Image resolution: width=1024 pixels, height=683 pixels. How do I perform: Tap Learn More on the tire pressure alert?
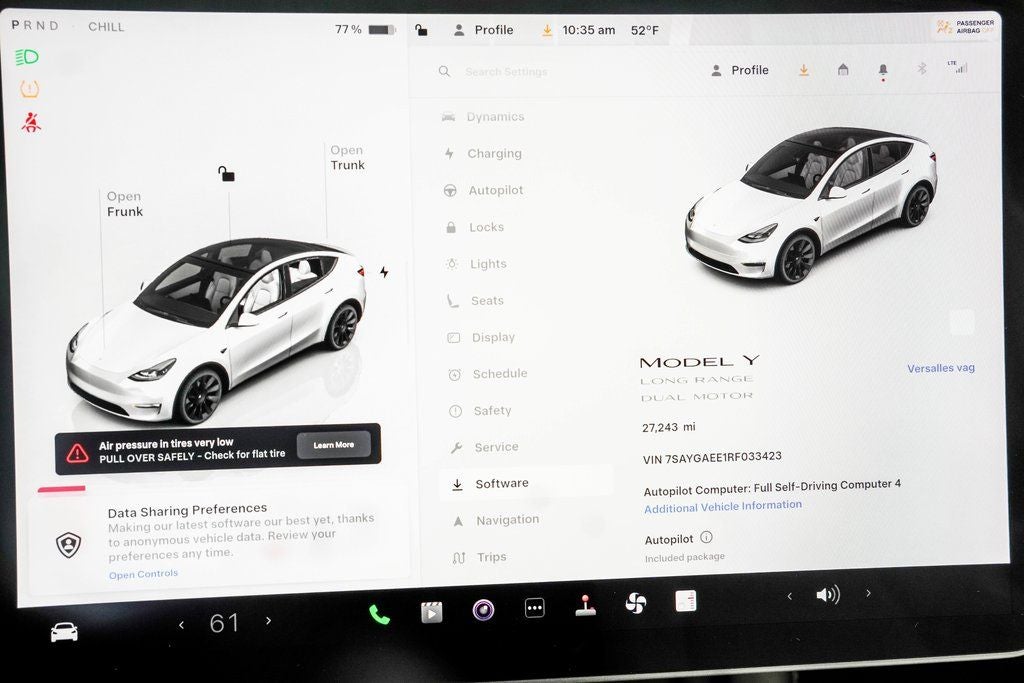pos(334,445)
